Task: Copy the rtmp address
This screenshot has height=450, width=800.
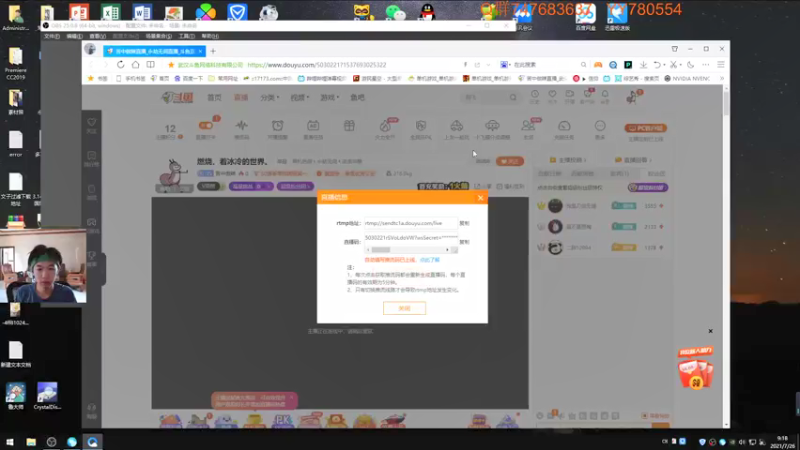Action: pos(464,223)
